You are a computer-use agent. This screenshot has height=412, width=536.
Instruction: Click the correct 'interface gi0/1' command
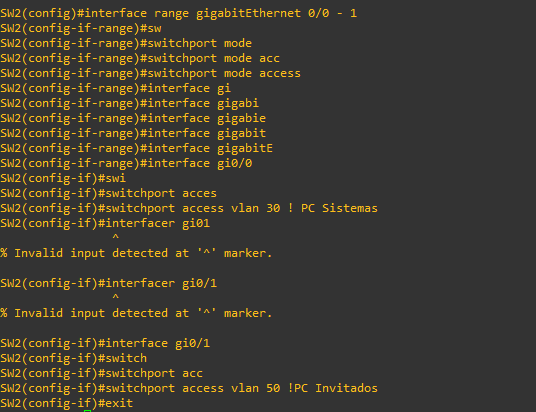pos(158,343)
